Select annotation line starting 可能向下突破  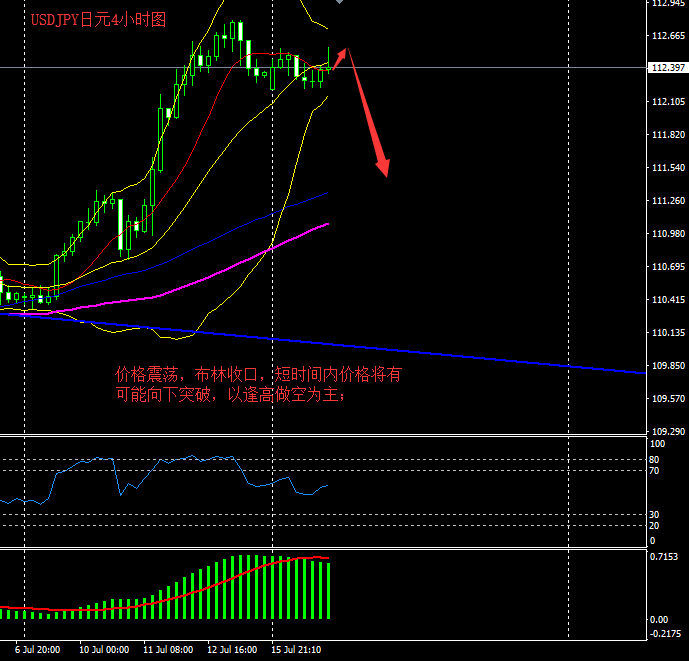[x=231, y=394]
